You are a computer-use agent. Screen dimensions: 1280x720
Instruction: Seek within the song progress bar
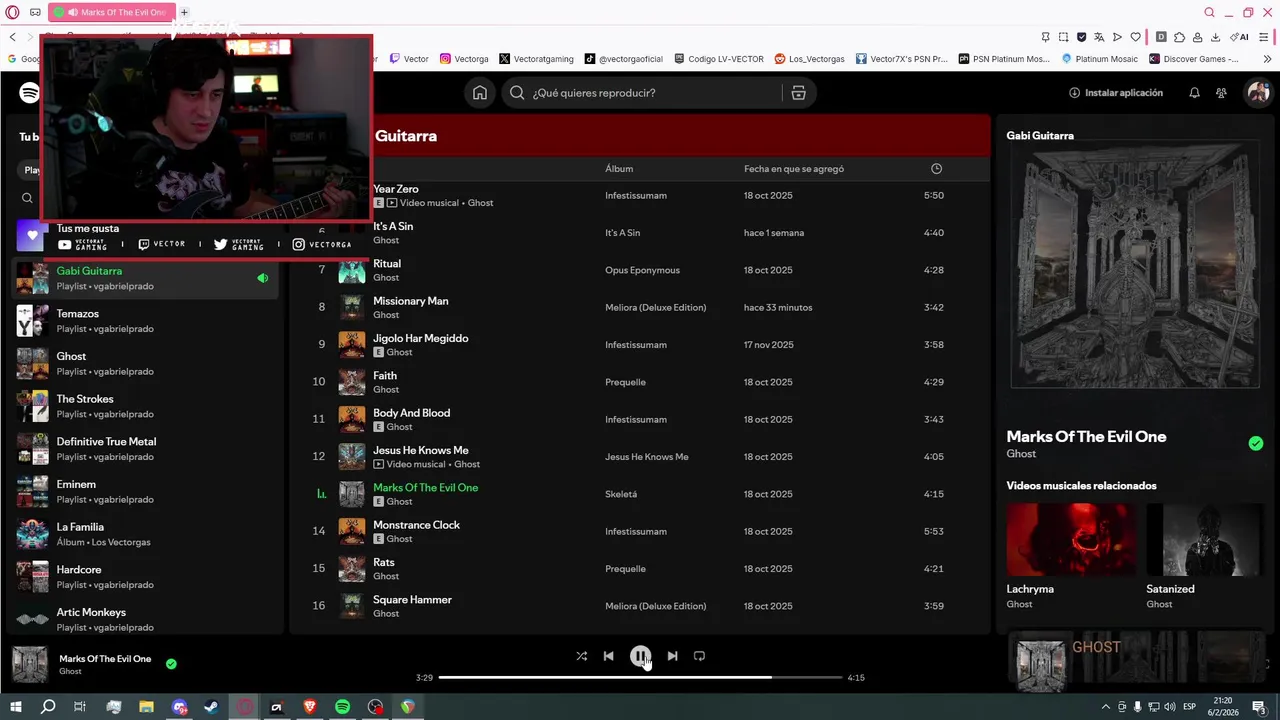point(640,677)
